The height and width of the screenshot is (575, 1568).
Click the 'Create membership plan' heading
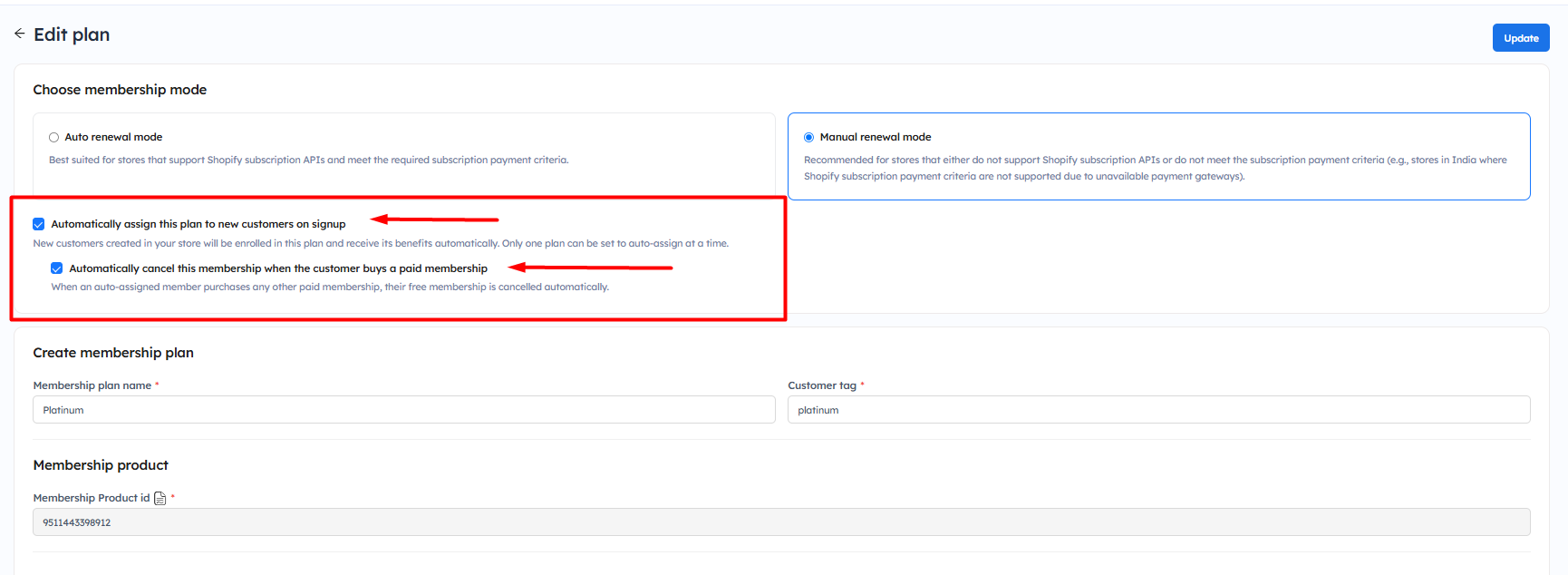coord(113,353)
